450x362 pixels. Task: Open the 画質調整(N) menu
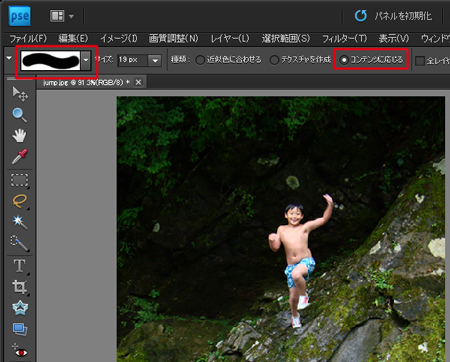173,39
